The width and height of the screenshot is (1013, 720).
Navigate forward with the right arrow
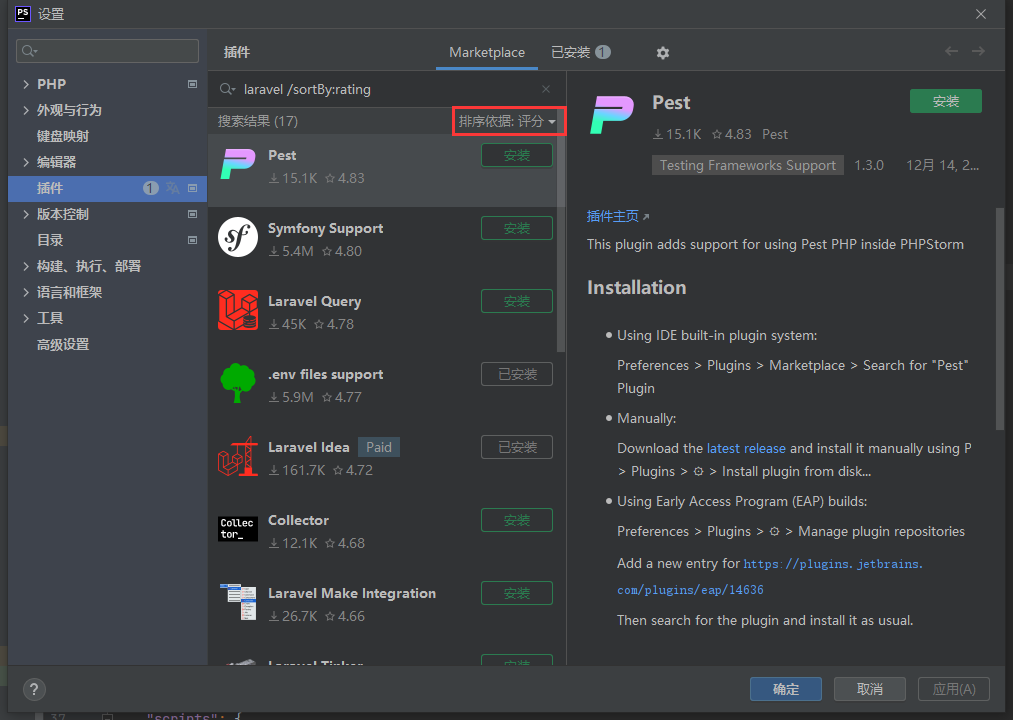point(978,51)
